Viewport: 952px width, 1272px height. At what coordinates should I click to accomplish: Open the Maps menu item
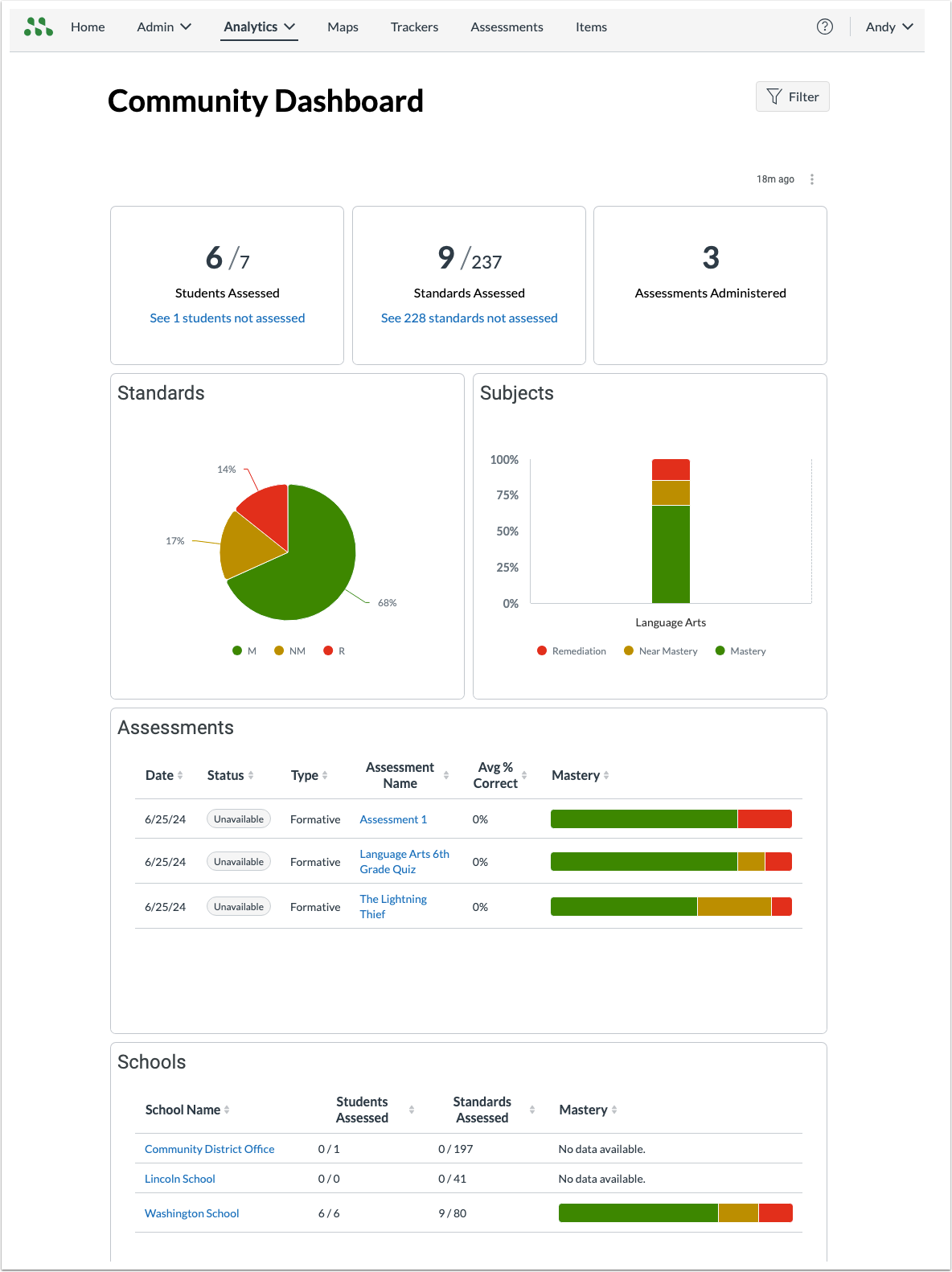(343, 27)
